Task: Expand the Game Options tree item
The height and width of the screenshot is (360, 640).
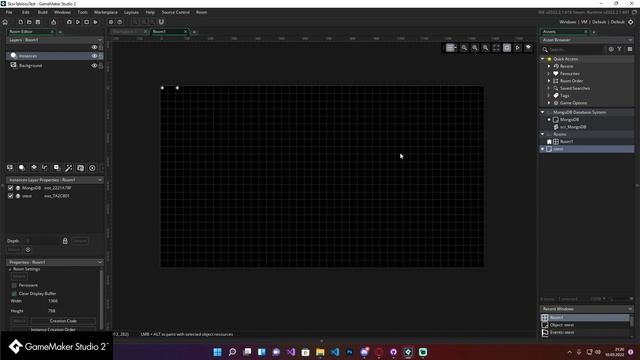Action: pos(549,103)
